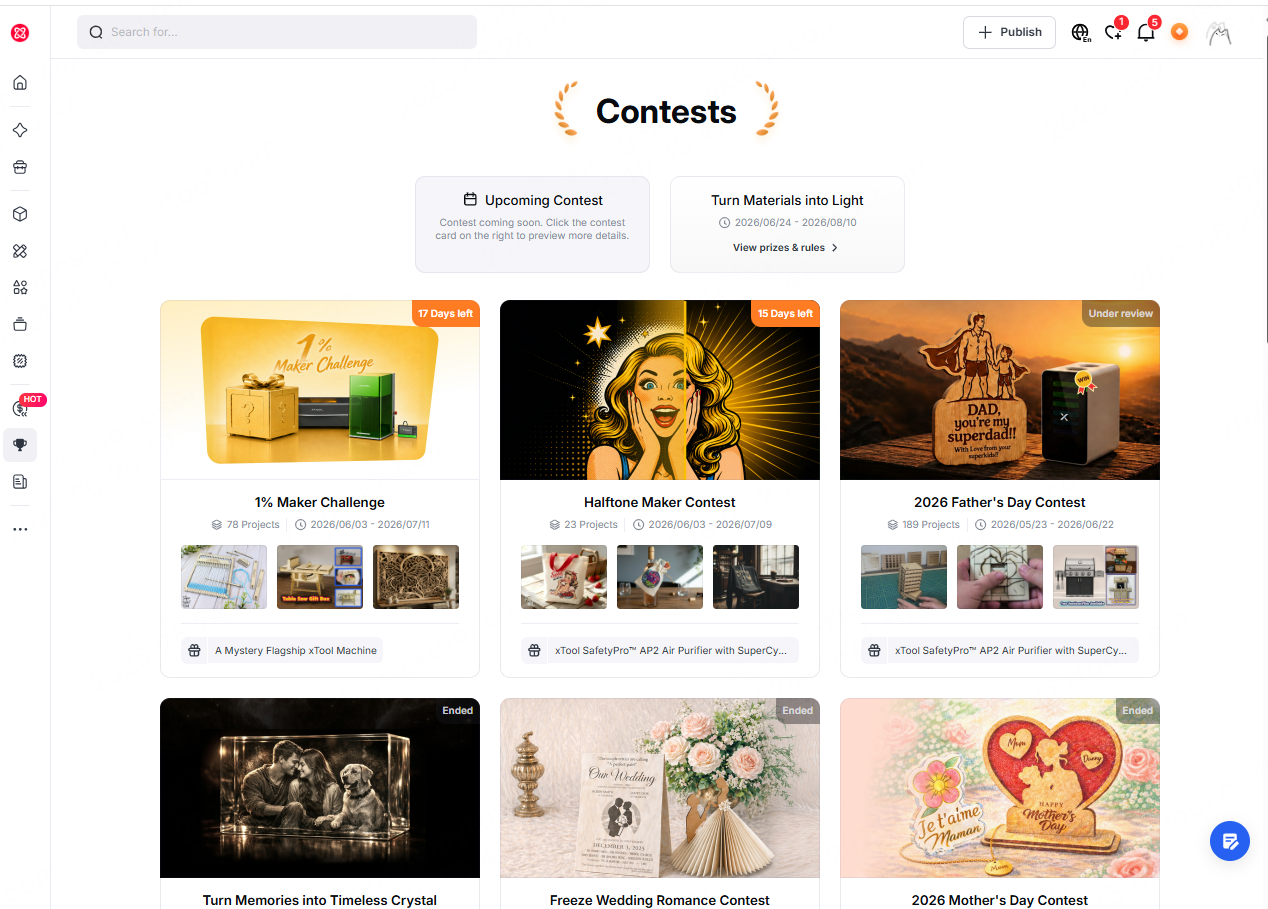Screen dimensions: 1268x909
Task: Click the Search for... input field
Action: coord(277,32)
